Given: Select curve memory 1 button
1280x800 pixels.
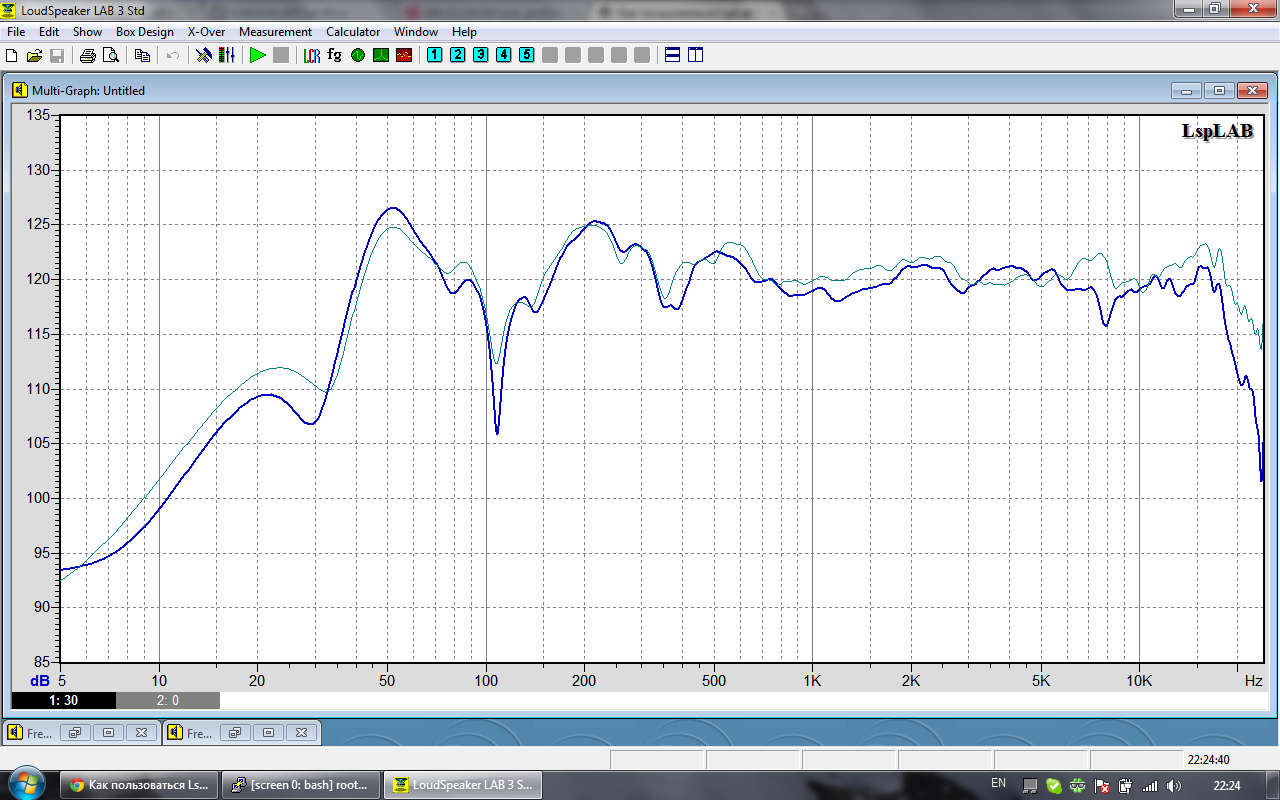Looking at the screenshot, I should tap(434, 55).
